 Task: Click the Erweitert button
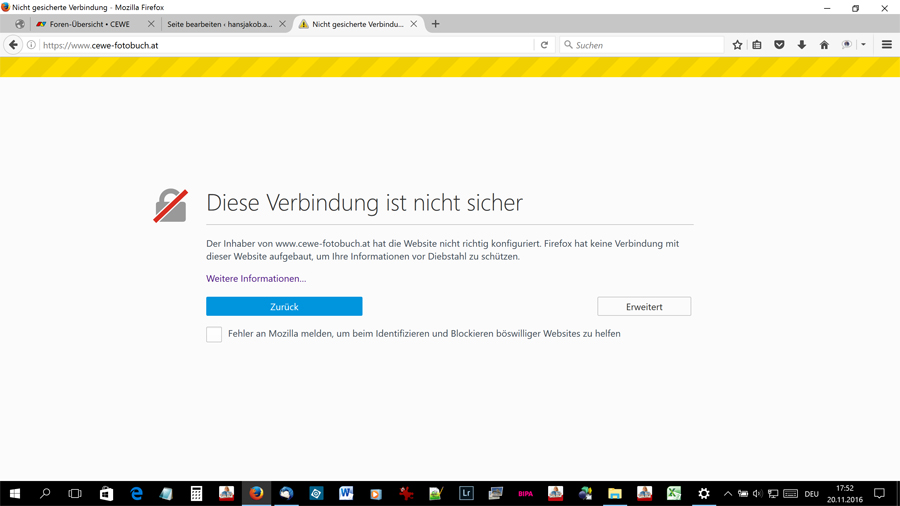644,306
